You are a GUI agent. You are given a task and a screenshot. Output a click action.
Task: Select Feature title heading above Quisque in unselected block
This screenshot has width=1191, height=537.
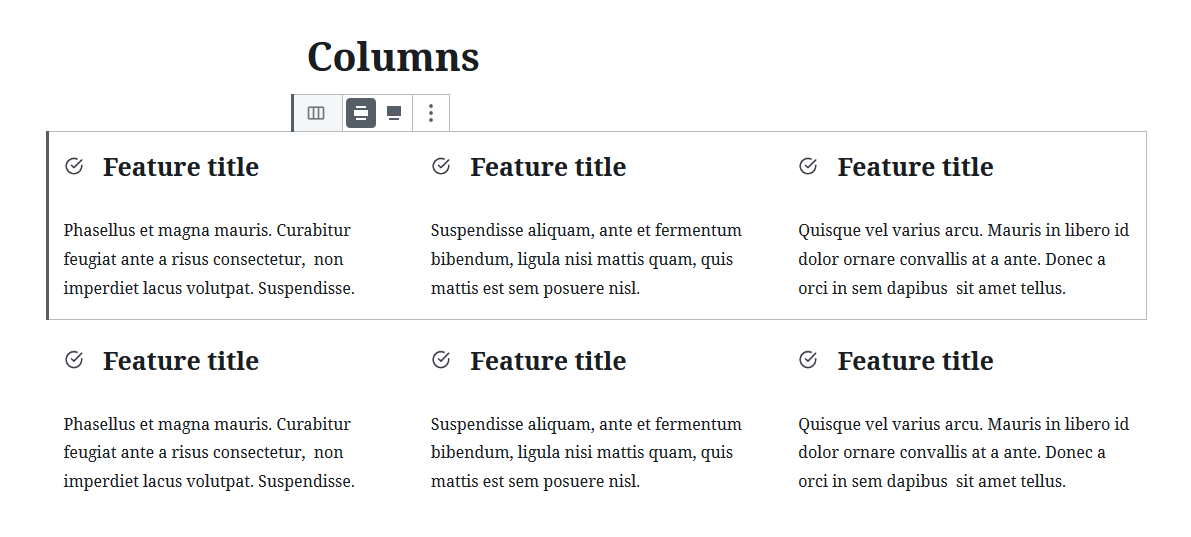(x=915, y=361)
